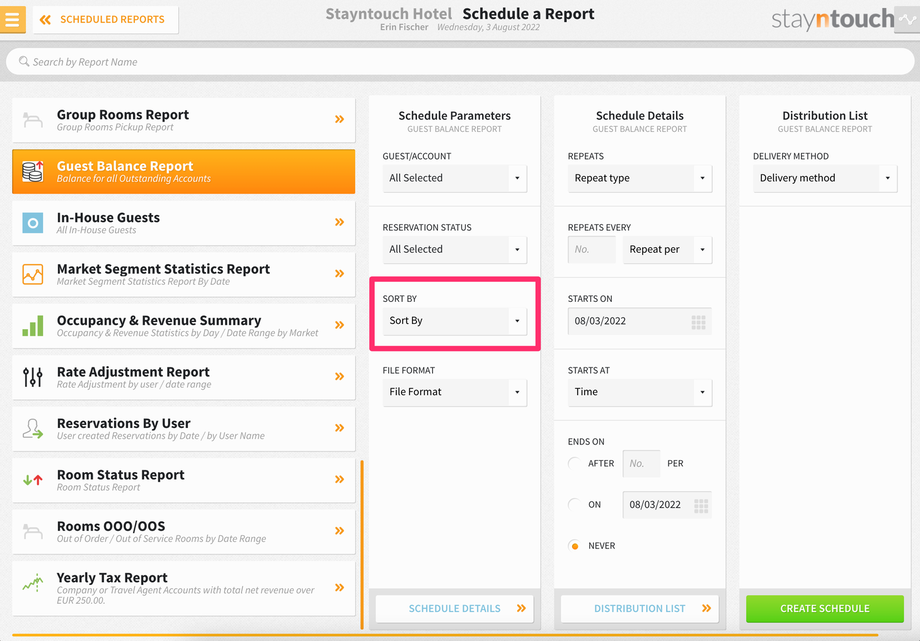The width and height of the screenshot is (920, 641).
Task: Click the Group Rooms Report bed icon
Action: click(x=33, y=120)
